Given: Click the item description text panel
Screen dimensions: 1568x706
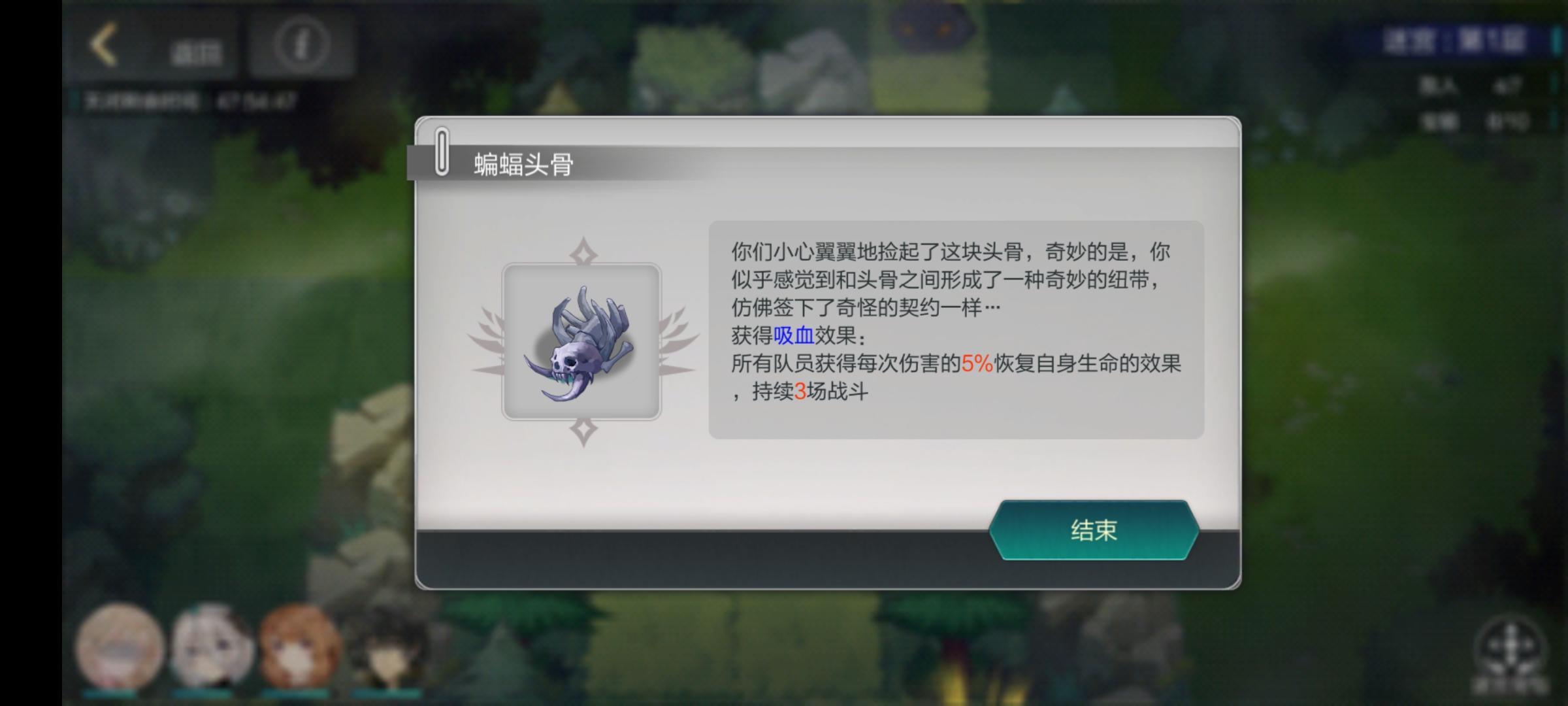Looking at the screenshot, I should pos(956,329).
